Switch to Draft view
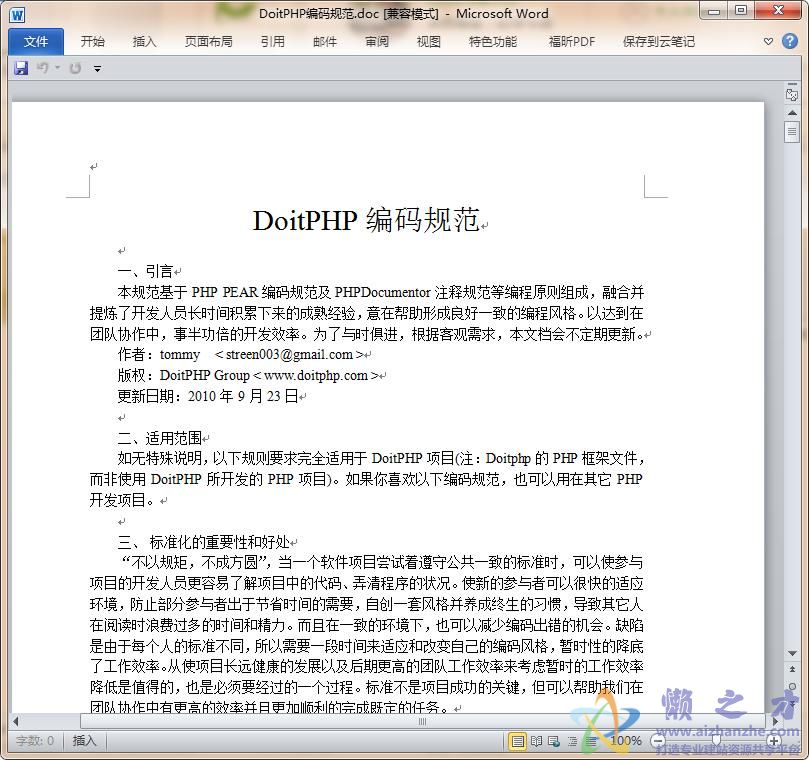The width and height of the screenshot is (809, 760). [591, 742]
